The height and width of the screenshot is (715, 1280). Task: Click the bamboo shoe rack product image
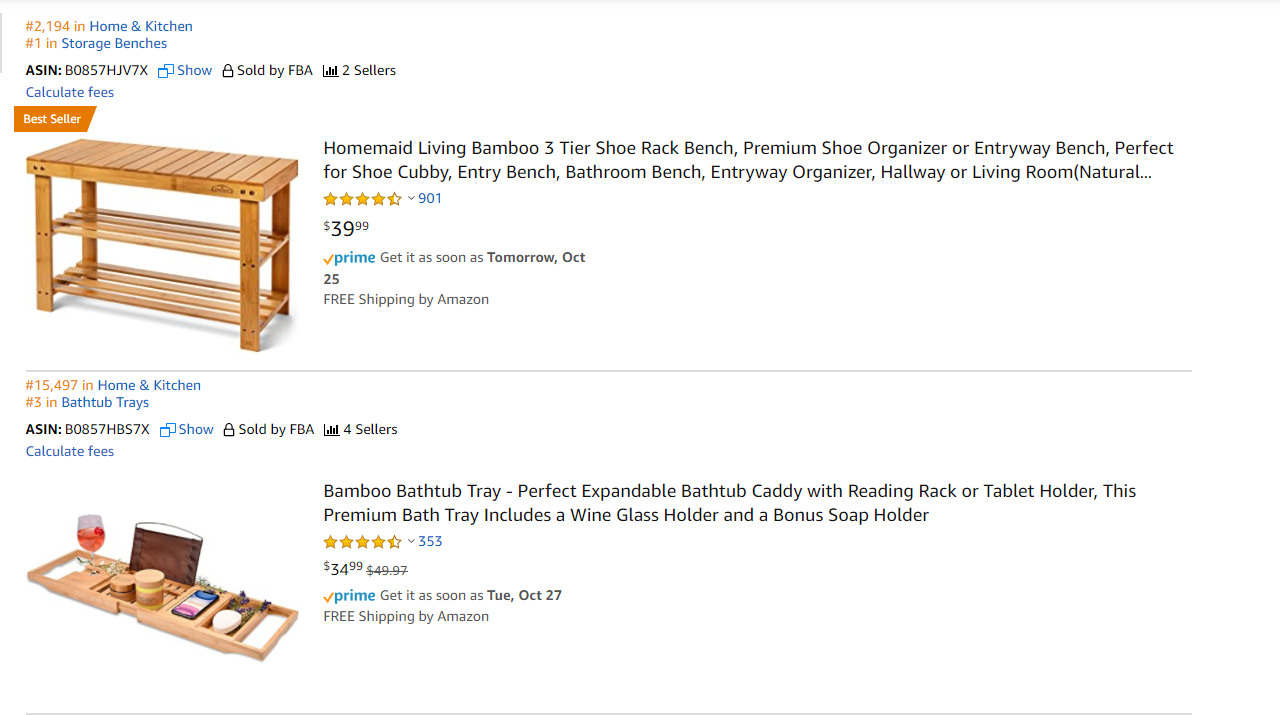pos(162,245)
